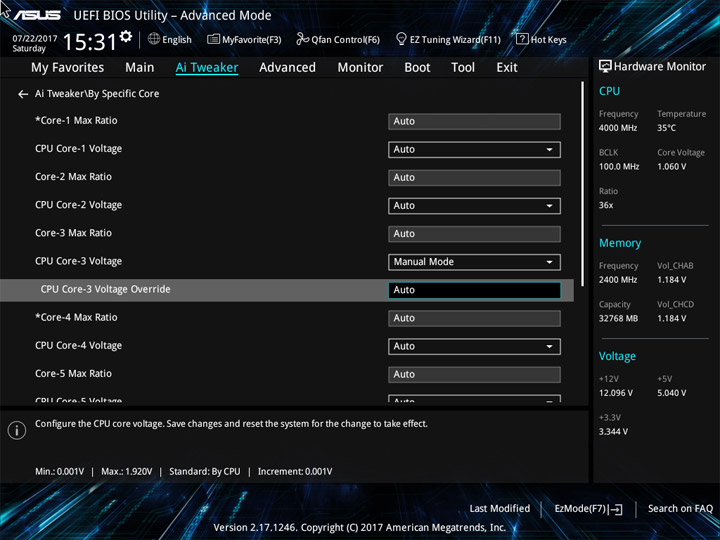The image size is (720, 540).
Task: Expand CPU Core-1 Voltage dropdown
Action: (474, 150)
